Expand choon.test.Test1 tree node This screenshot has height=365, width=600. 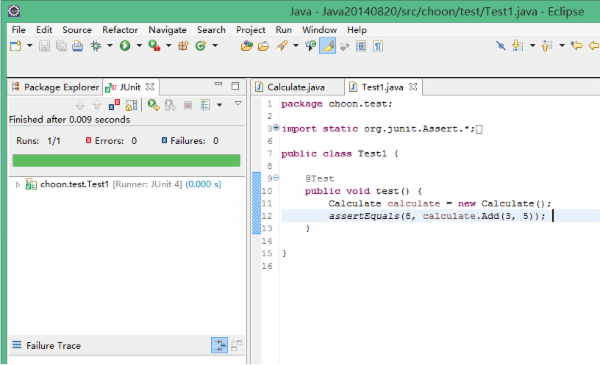point(18,184)
